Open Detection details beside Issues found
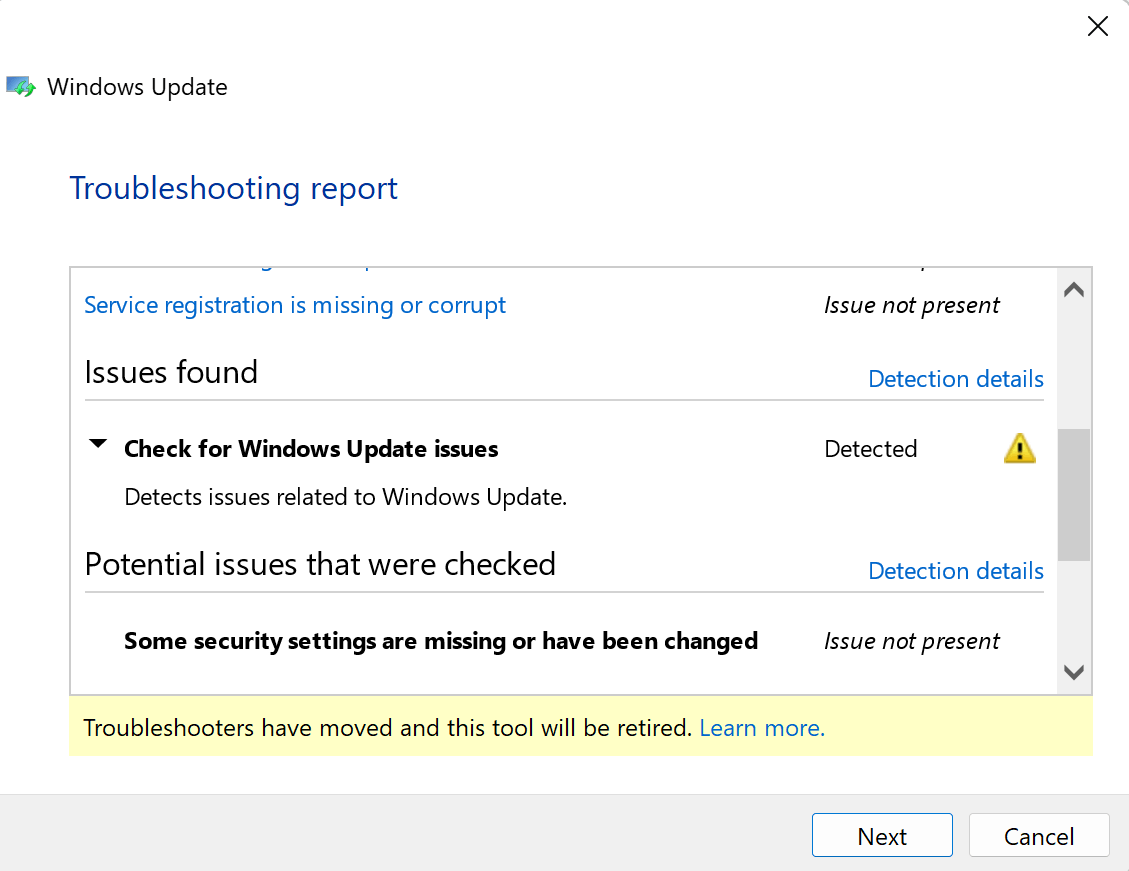This screenshot has height=871, width=1129. pyautogui.click(x=955, y=379)
